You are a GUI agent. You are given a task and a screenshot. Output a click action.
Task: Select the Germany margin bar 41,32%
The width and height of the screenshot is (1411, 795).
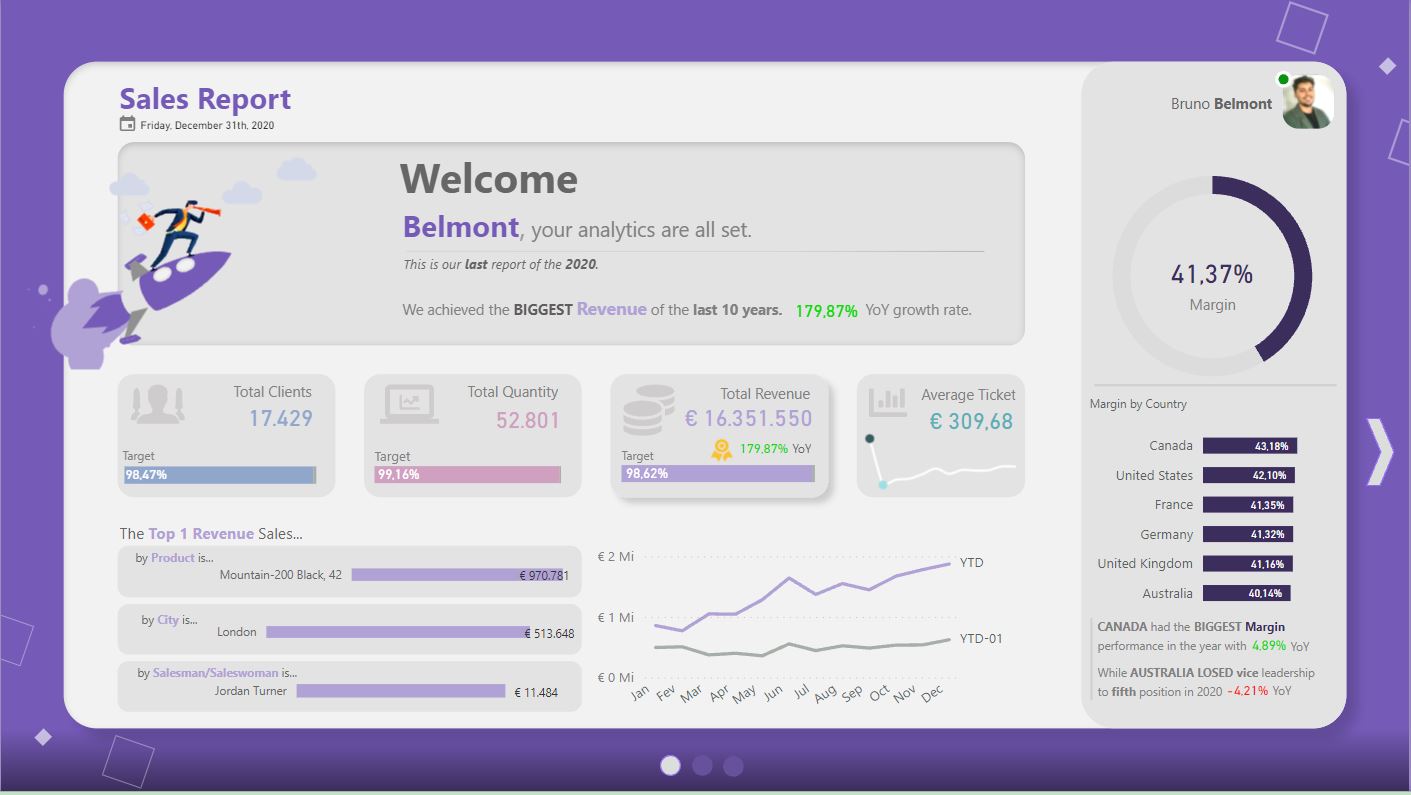click(1248, 534)
